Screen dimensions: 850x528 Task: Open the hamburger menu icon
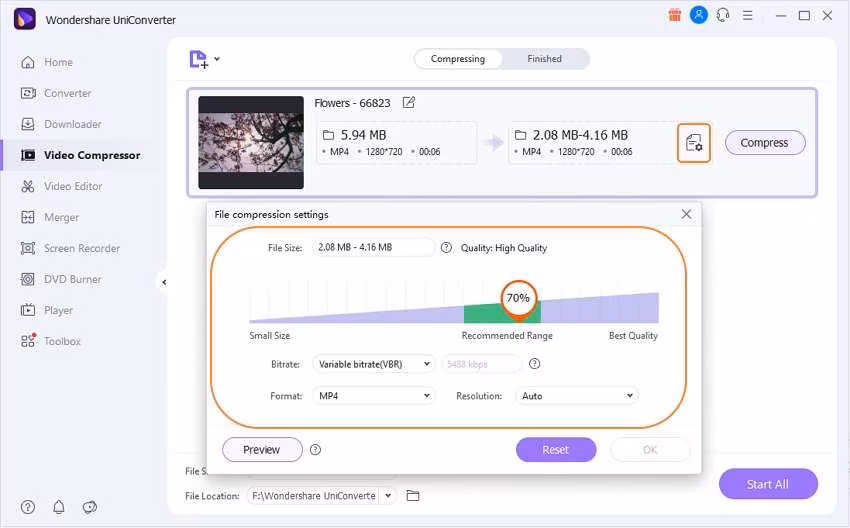(x=748, y=16)
